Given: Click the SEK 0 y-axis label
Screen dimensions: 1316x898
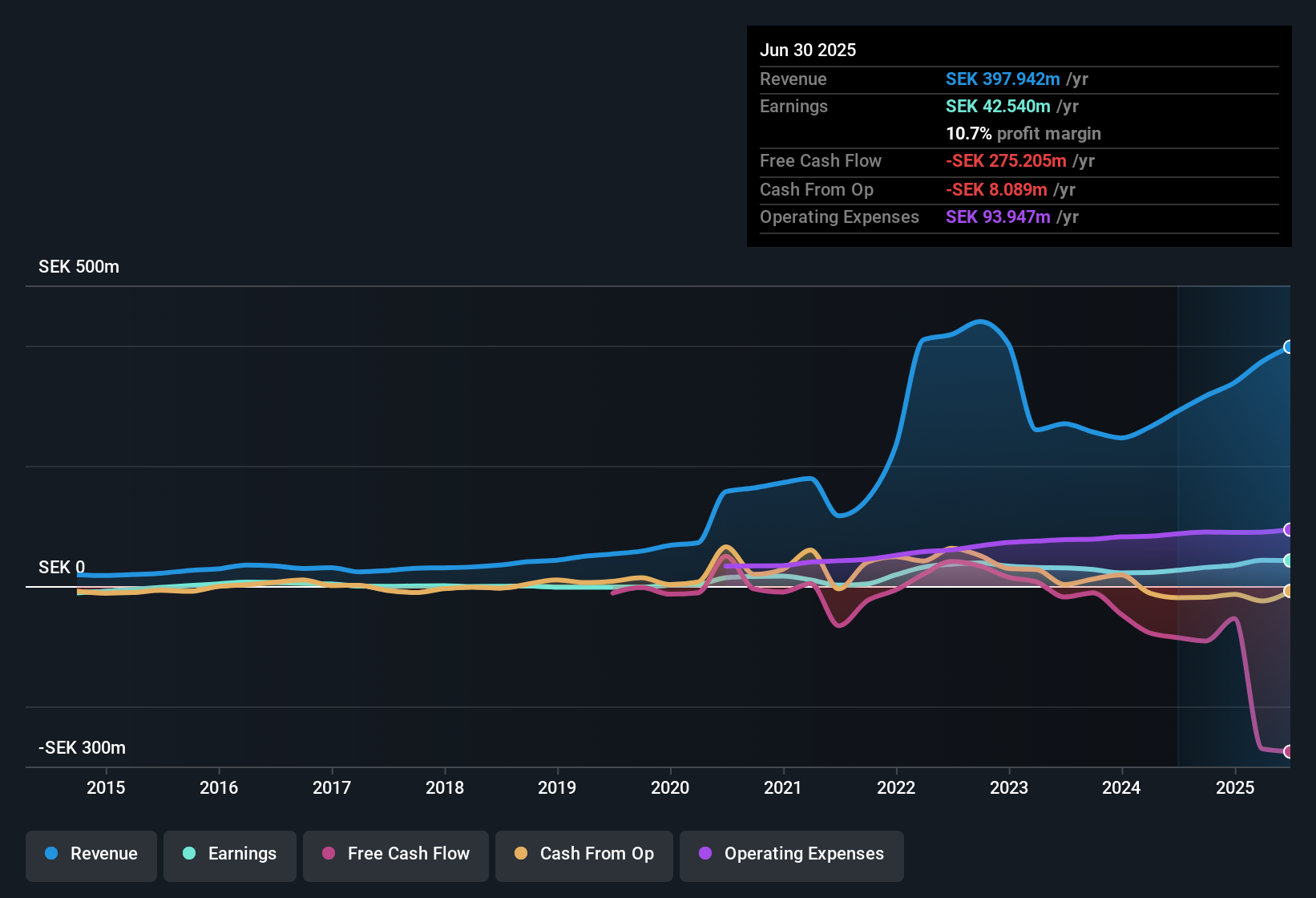Looking at the screenshot, I should 62,568.
